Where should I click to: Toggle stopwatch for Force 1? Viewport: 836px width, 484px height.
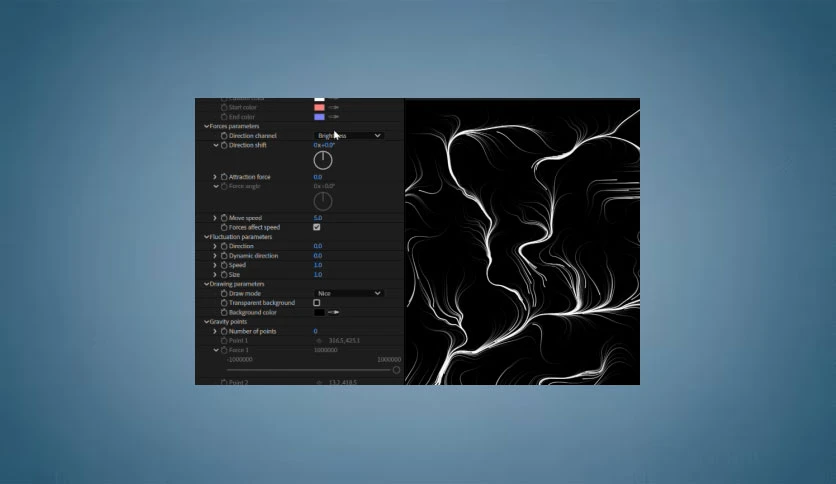click(x=224, y=350)
